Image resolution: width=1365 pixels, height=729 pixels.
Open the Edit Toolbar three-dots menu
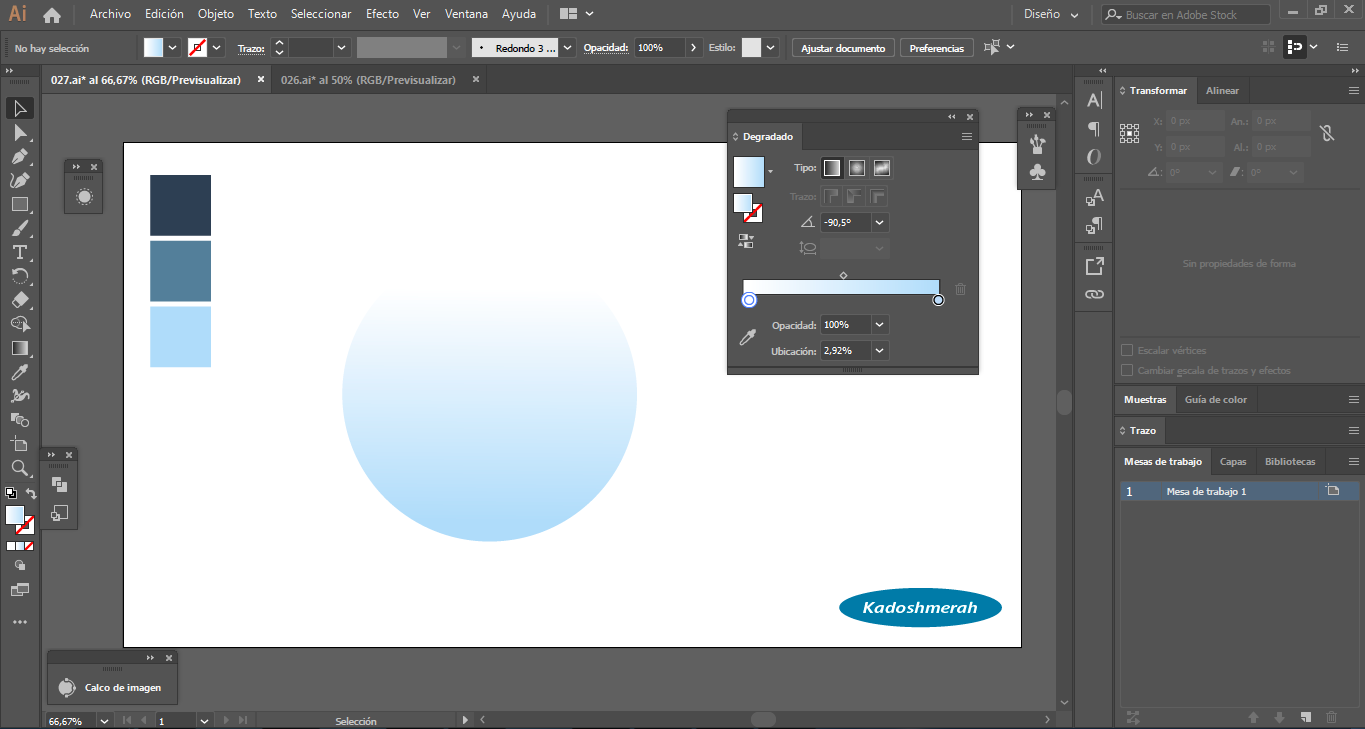[x=20, y=622]
